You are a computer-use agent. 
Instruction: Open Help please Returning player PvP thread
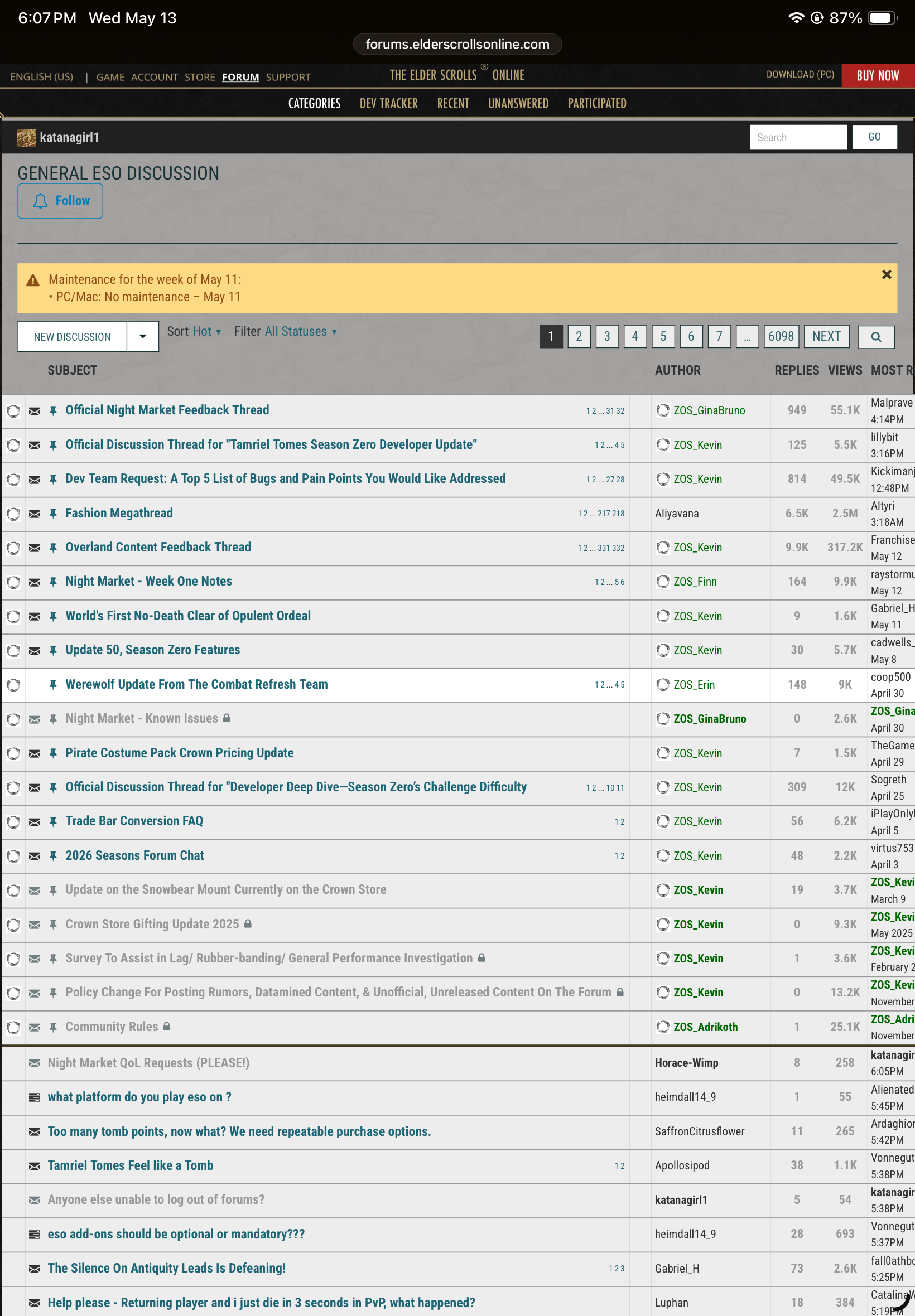[262, 1303]
